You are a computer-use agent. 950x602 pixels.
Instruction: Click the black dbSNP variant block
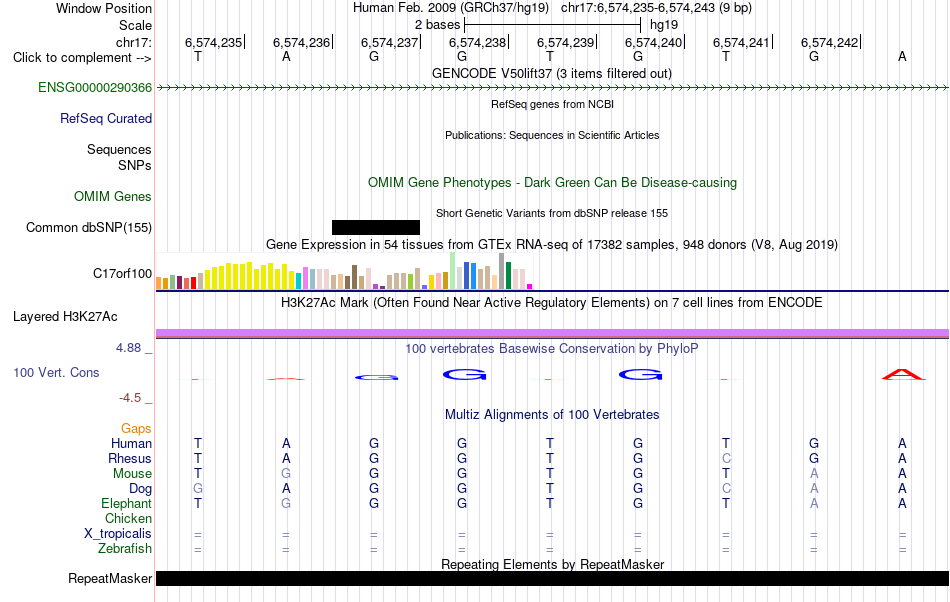coord(376,227)
